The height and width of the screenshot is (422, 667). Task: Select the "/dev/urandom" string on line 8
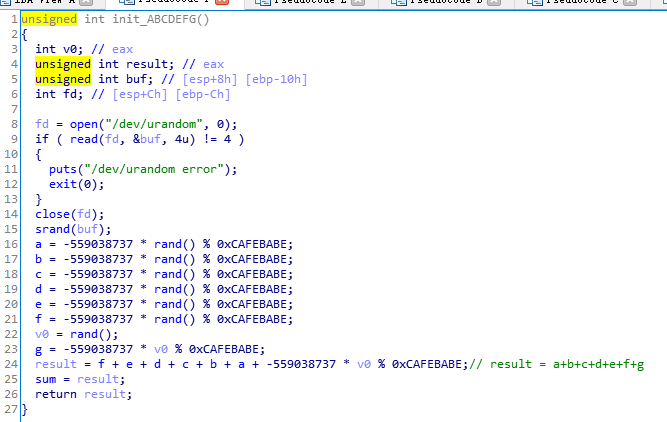[x=154, y=124]
